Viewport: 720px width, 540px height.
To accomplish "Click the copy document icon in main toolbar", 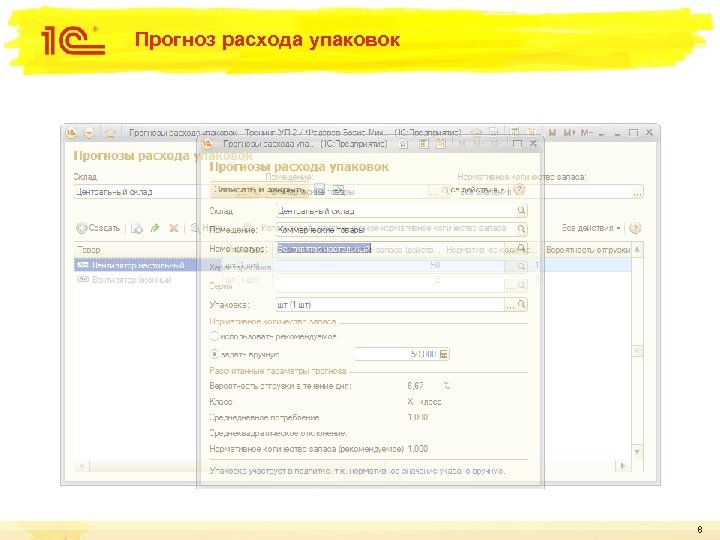I will [136, 228].
